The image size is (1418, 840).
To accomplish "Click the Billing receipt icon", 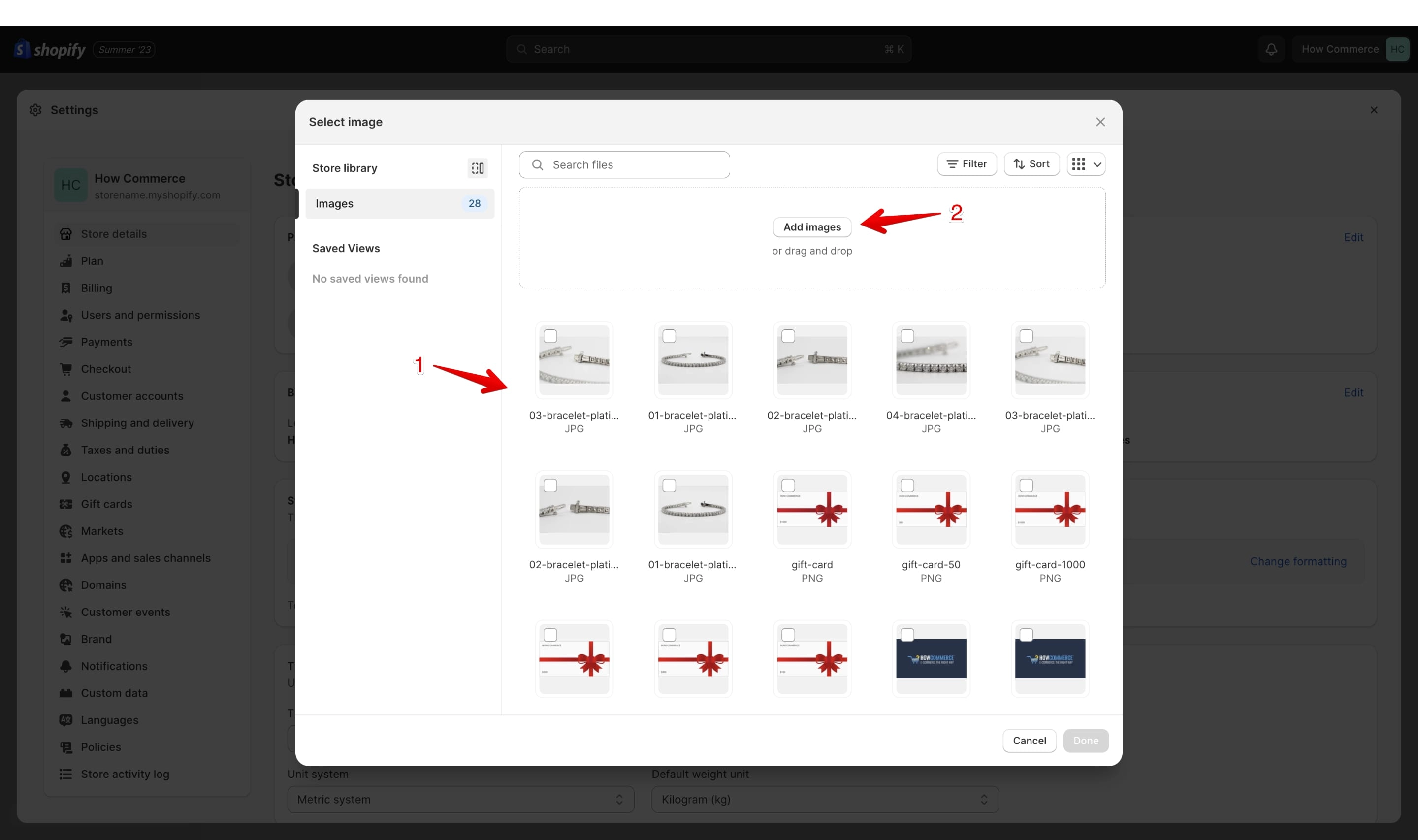I will pyautogui.click(x=65, y=288).
